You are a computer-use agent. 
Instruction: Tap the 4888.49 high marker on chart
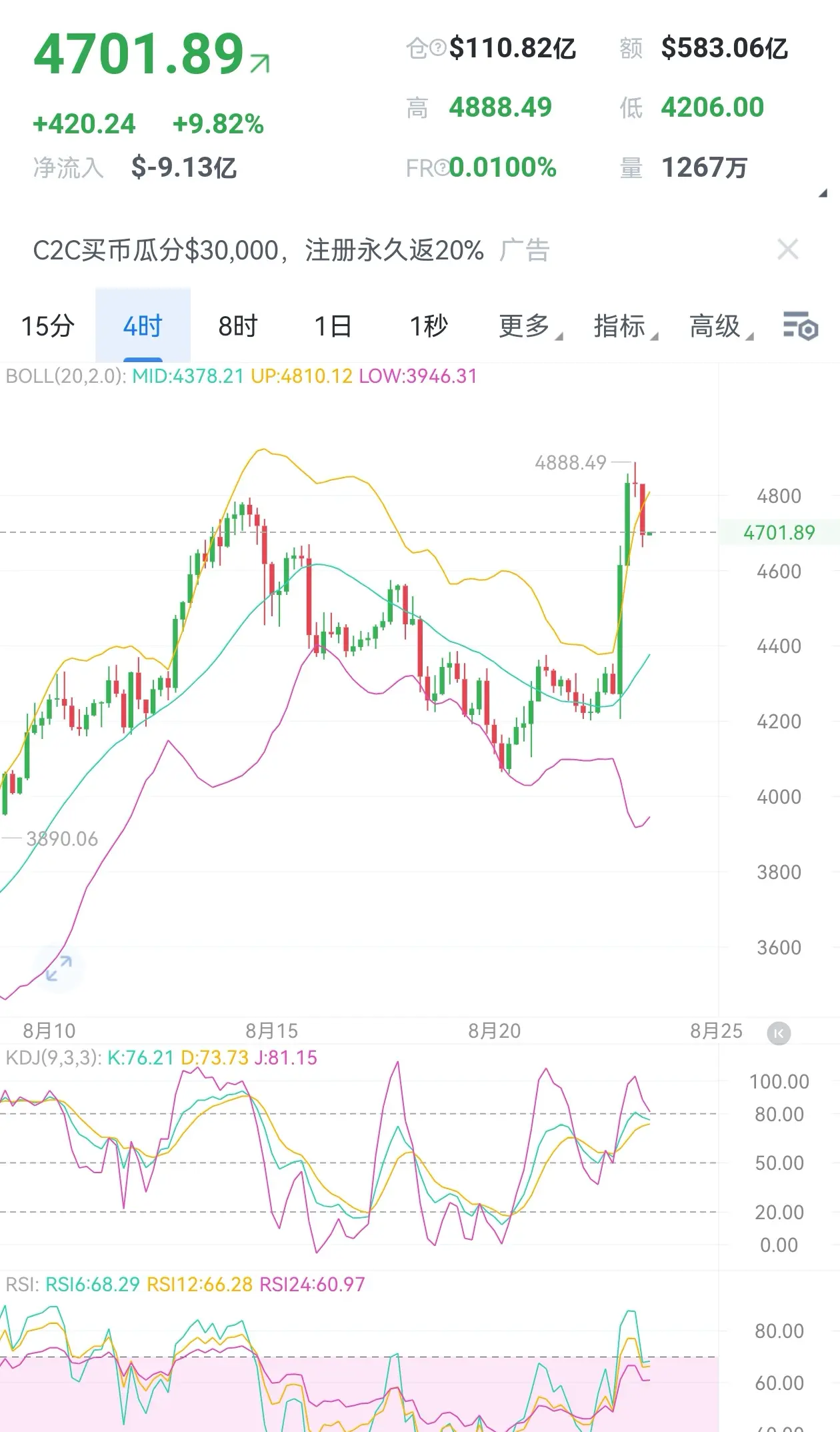click(571, 462)
